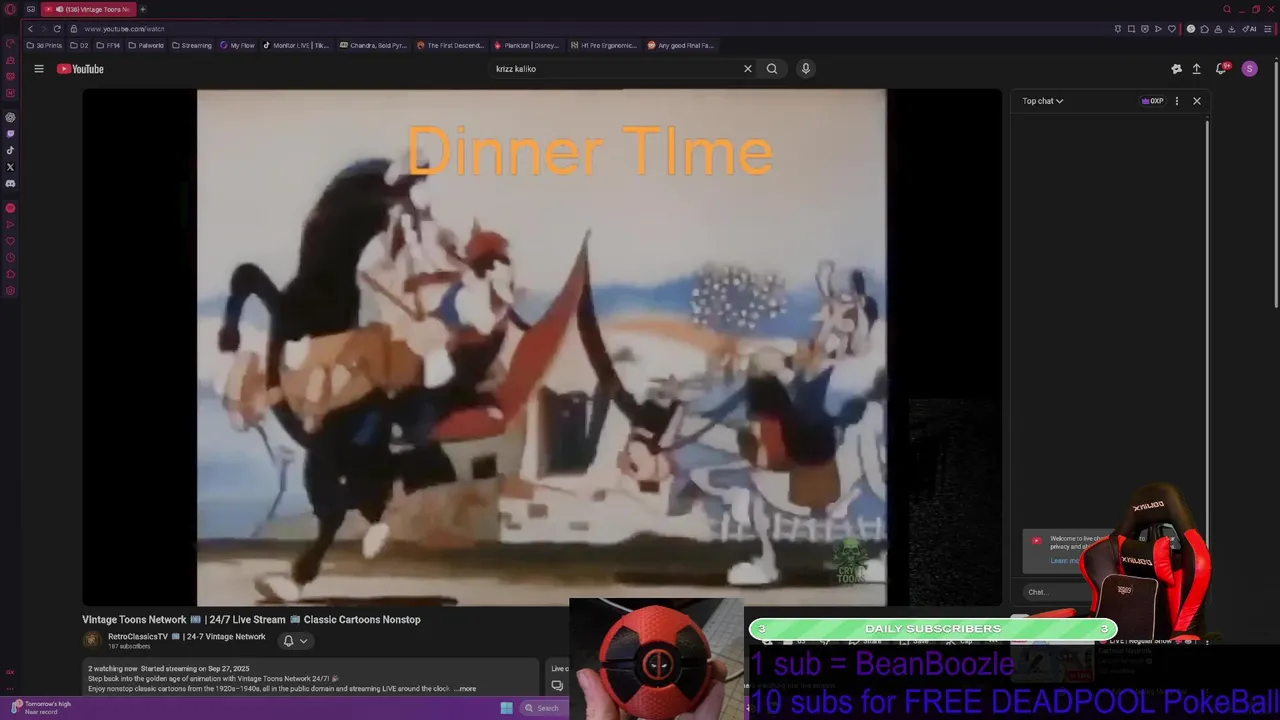Select the Vintage Toons Network browser tab
This screenshot has height=720, width=1280.
coord(88,9)
